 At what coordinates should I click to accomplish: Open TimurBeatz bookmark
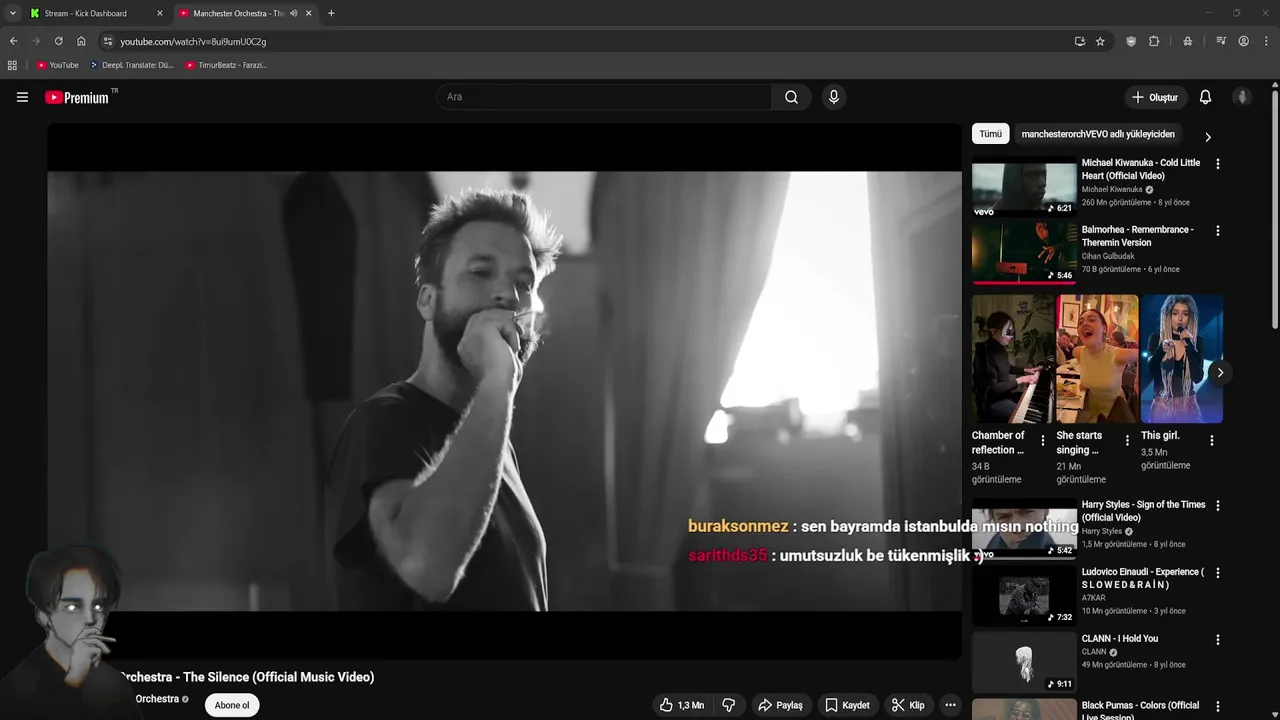click(226, 65)
